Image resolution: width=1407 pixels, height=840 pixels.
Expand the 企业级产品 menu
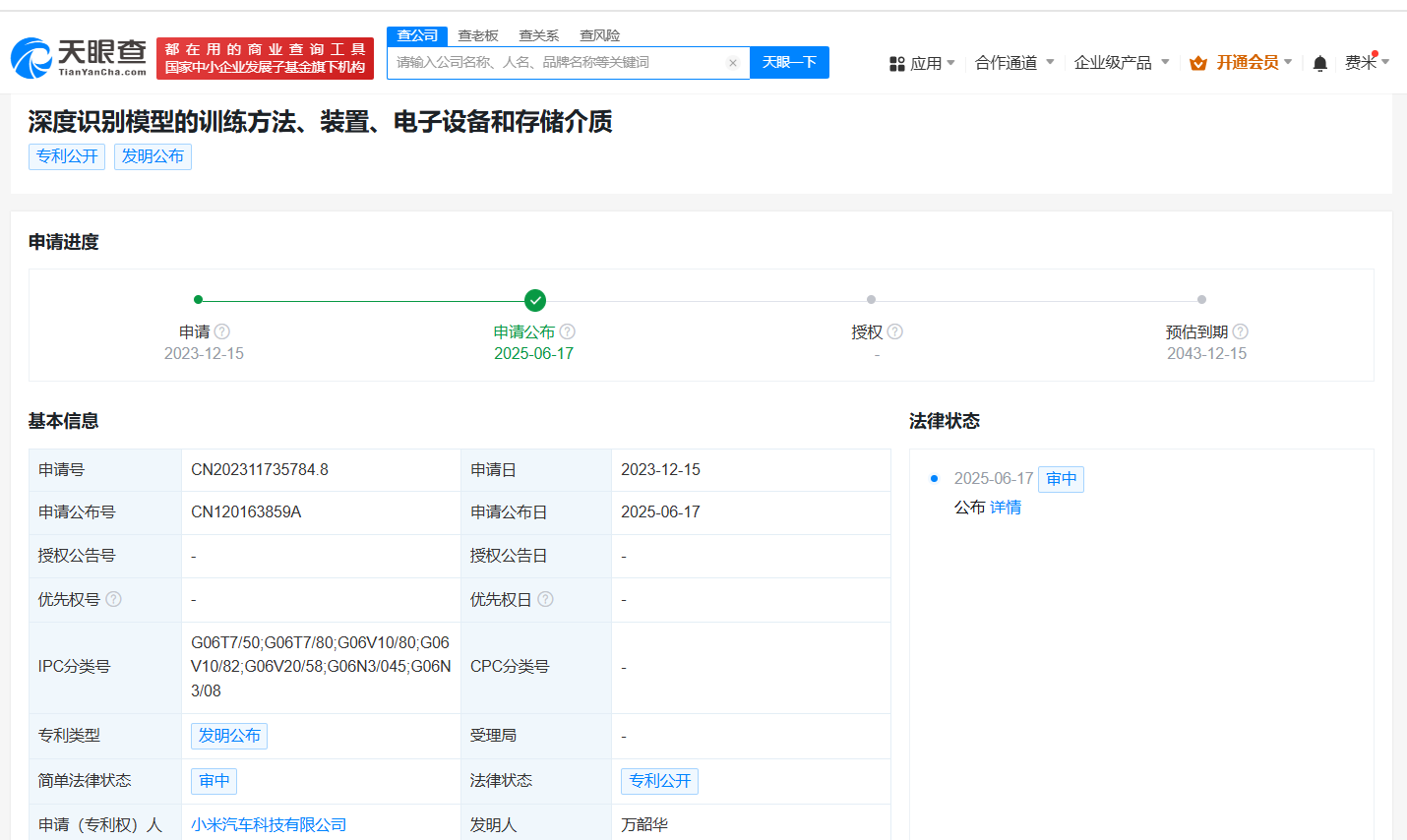[1122, 63]
